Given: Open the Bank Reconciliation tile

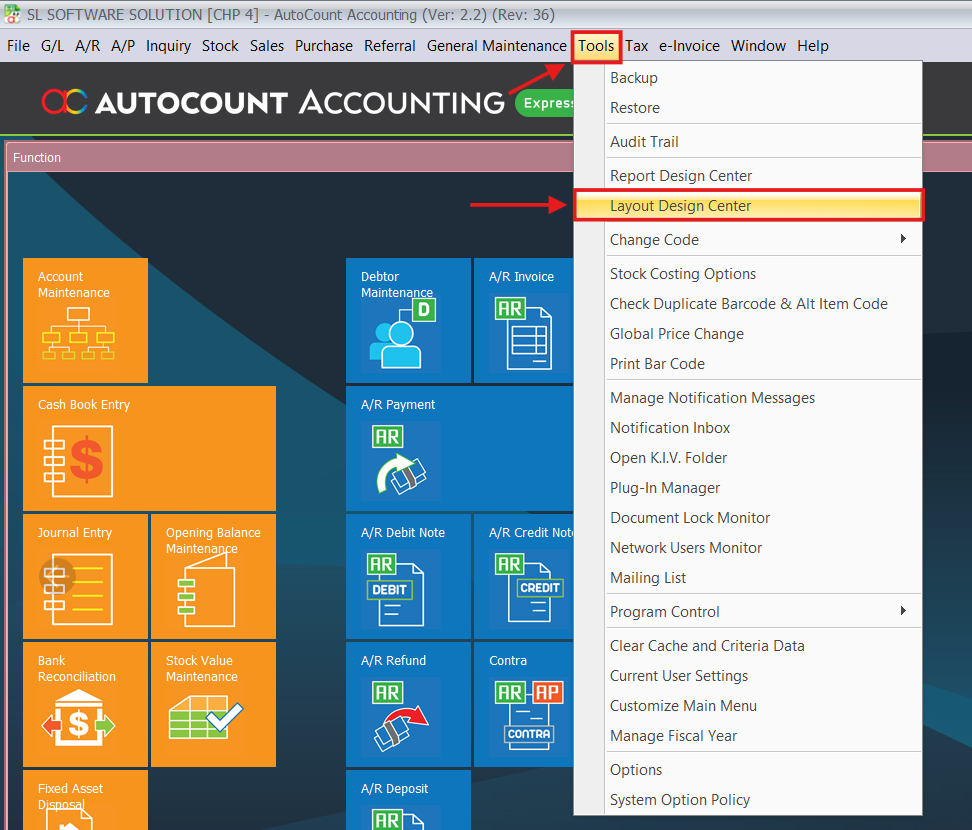Looking at the screenshot, I should (x=85, y=704).
